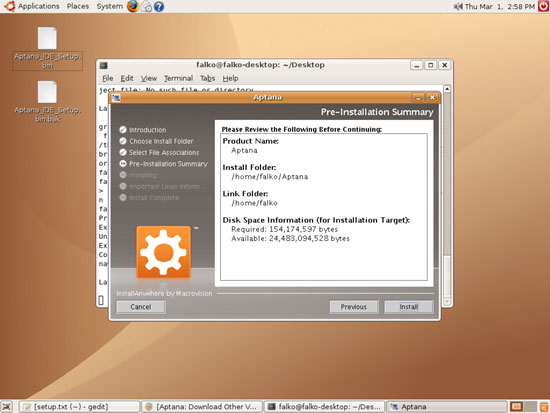Click the Select File Associations step icon
This screenshot has height=413, width=550.
tap(123, 152)
